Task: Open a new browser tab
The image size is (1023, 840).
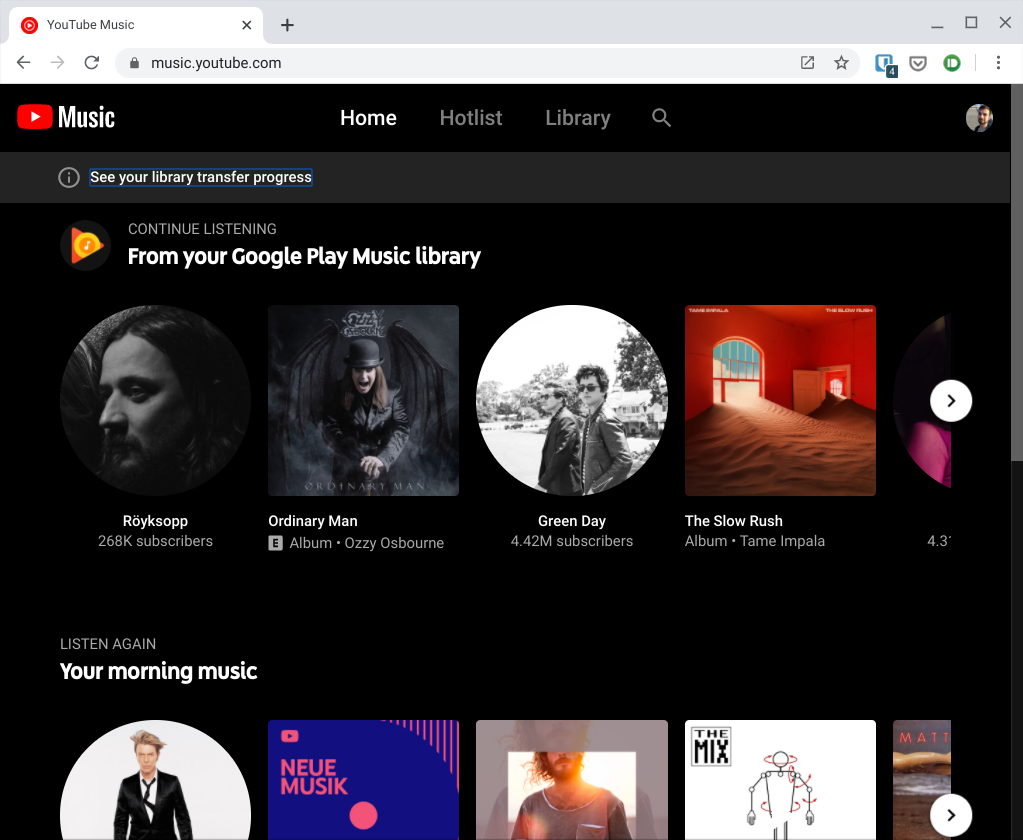Action: (287, 24)
